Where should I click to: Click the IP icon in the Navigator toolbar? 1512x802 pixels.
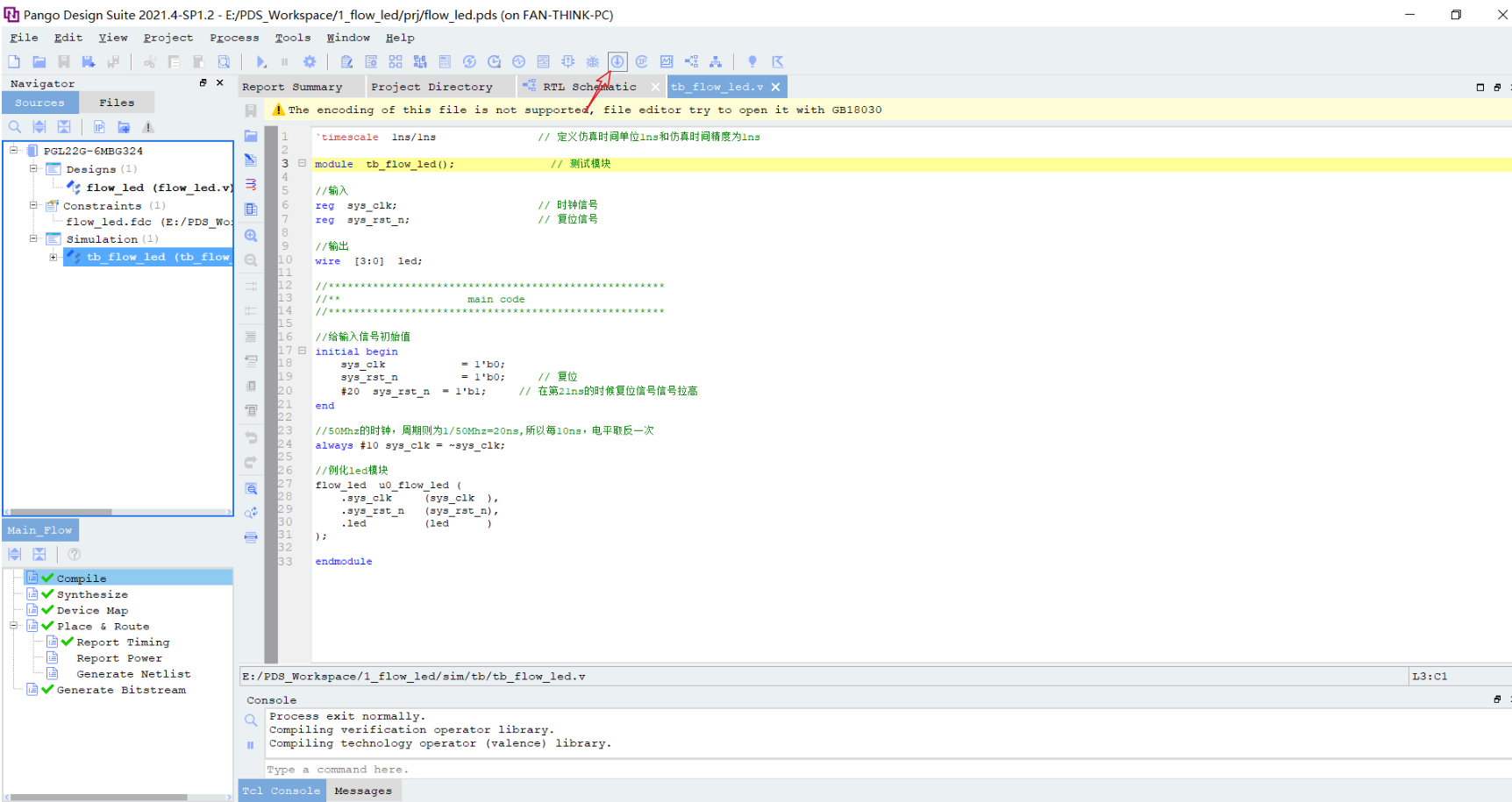coord(99,127)
